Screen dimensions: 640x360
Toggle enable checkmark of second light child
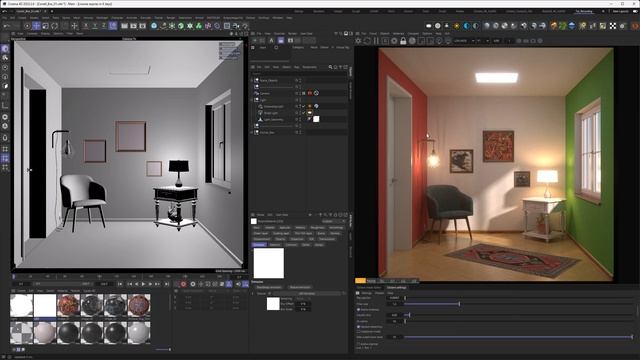click(303, 113)
